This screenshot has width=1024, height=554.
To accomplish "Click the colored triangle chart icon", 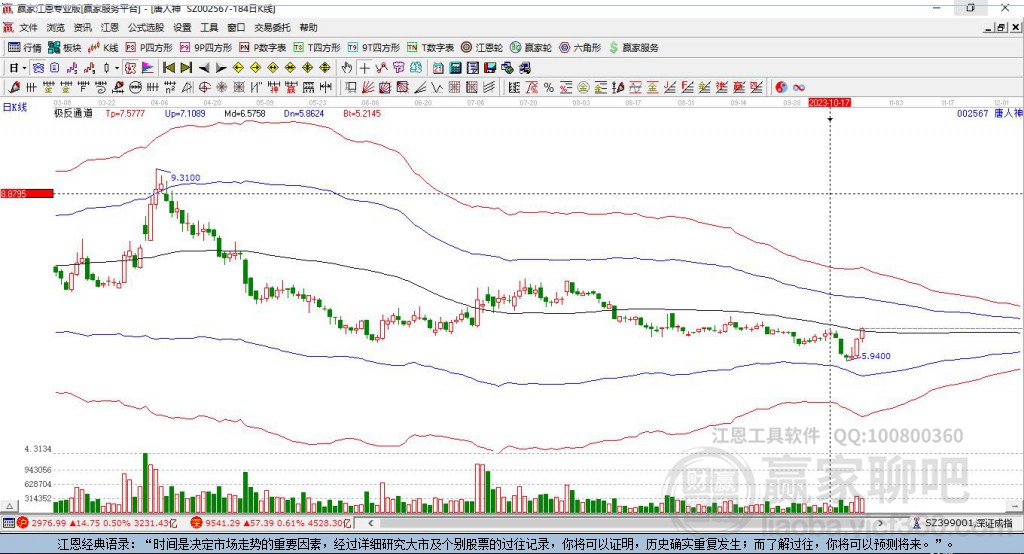I will (x=148, y=68).
